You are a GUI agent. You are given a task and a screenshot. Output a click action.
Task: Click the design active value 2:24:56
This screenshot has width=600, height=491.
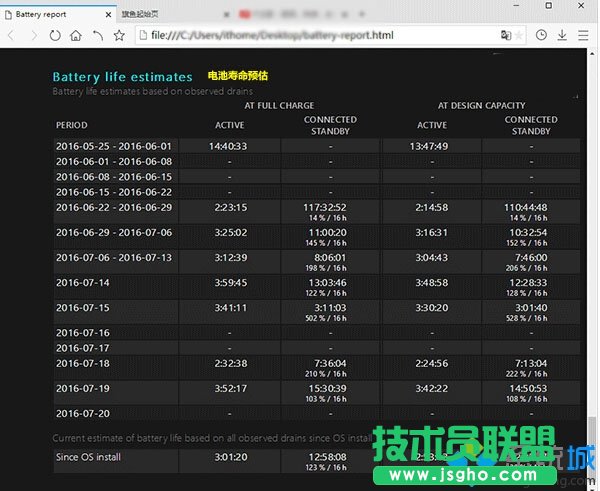[432, 363]
